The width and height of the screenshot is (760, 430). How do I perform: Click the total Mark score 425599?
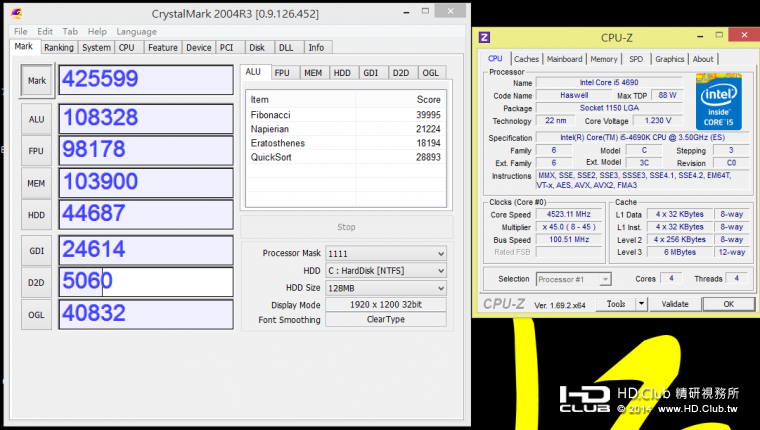(x=146, y=80)
